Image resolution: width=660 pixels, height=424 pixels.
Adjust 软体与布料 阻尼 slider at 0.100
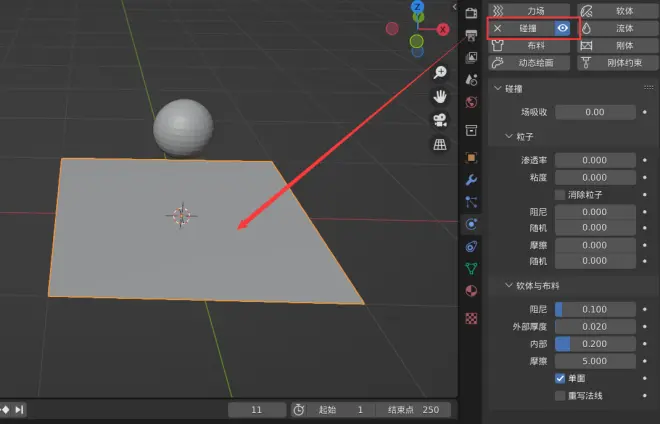coord(595,309)
